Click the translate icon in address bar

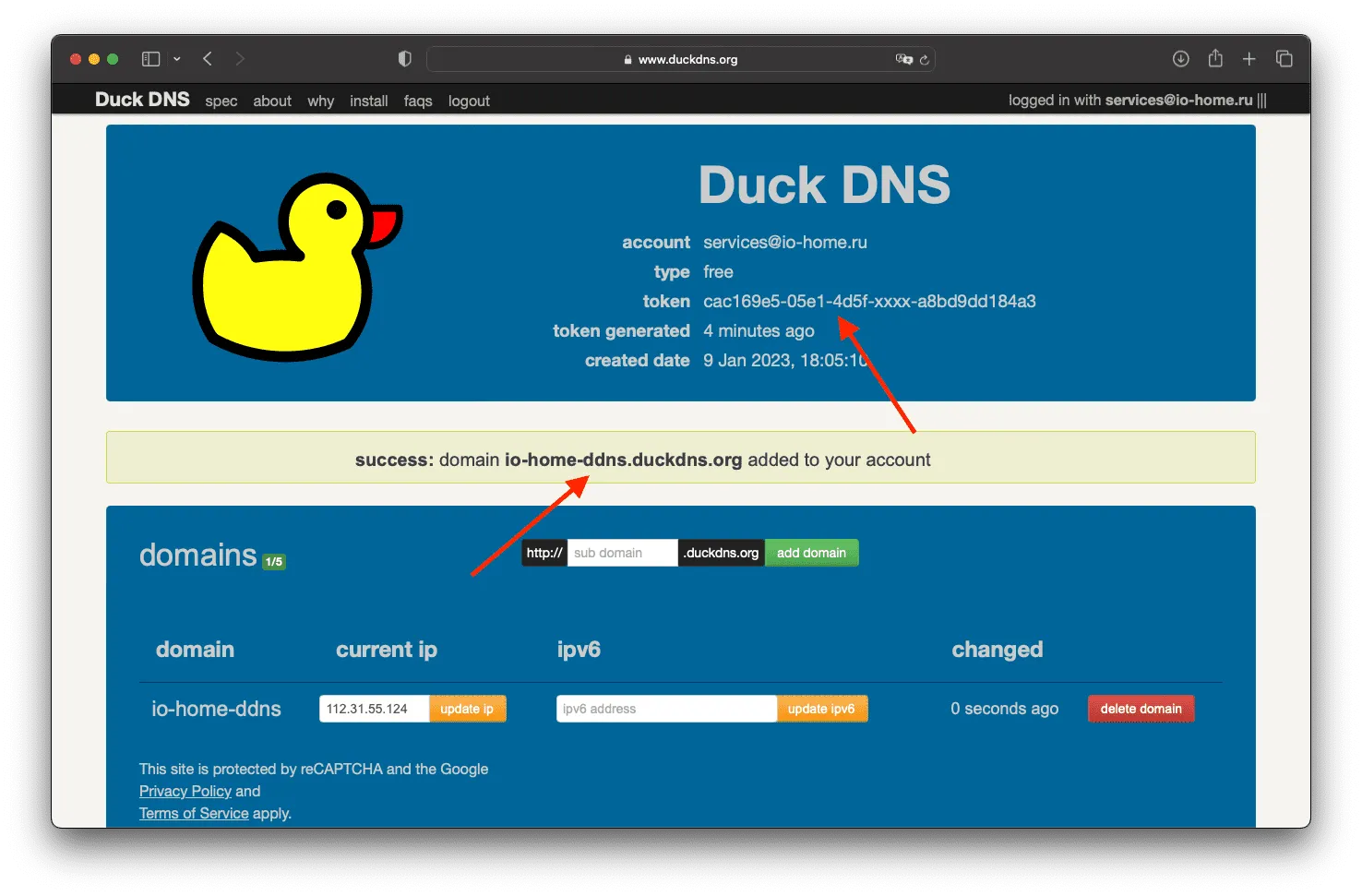click(x=903, y=59)
